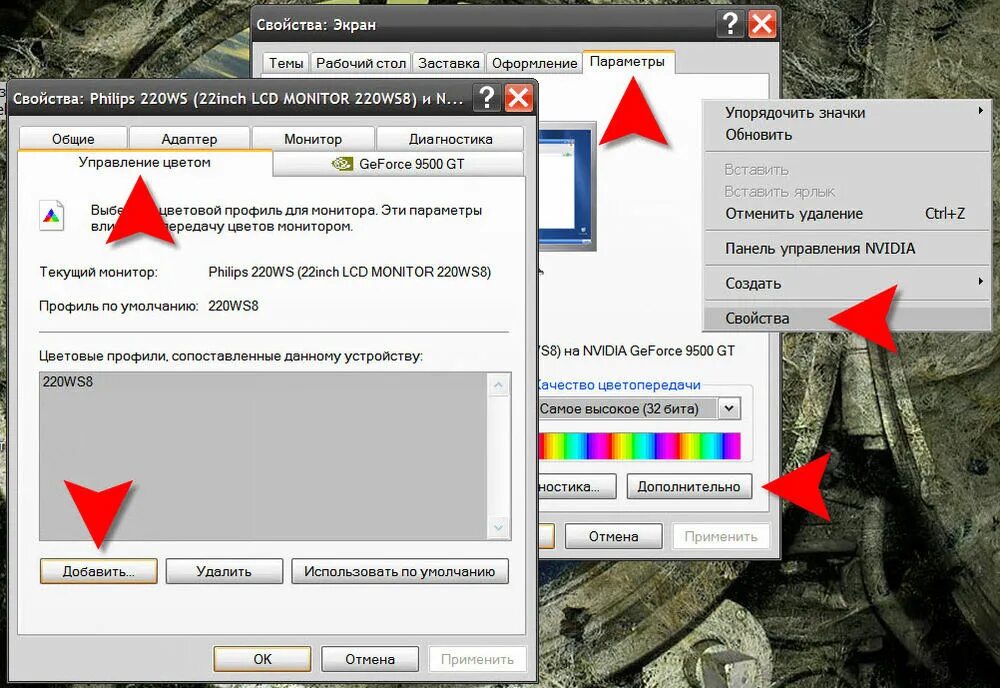
Task: Click Отмена in Philips properties dialog
Action: pyautogui.click(x=370, y=659)
